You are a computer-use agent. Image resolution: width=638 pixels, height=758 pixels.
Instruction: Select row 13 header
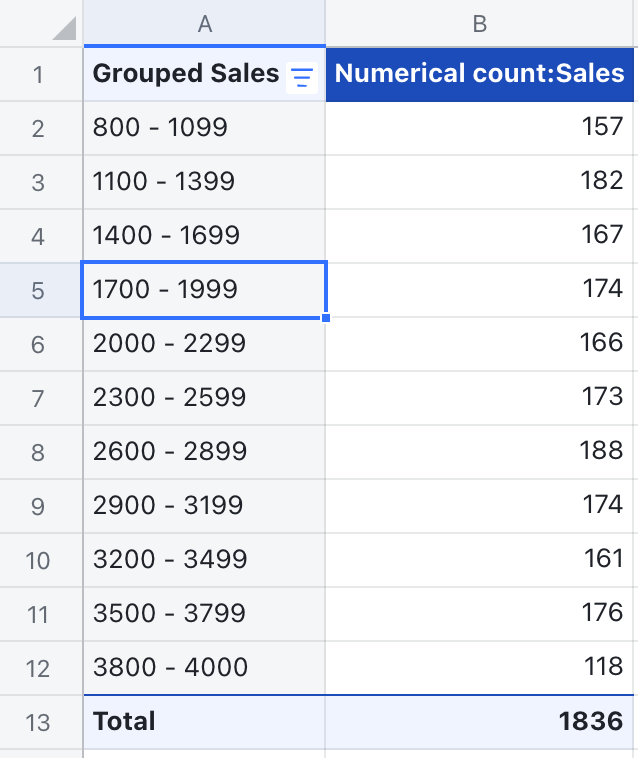tap(38, 721)
